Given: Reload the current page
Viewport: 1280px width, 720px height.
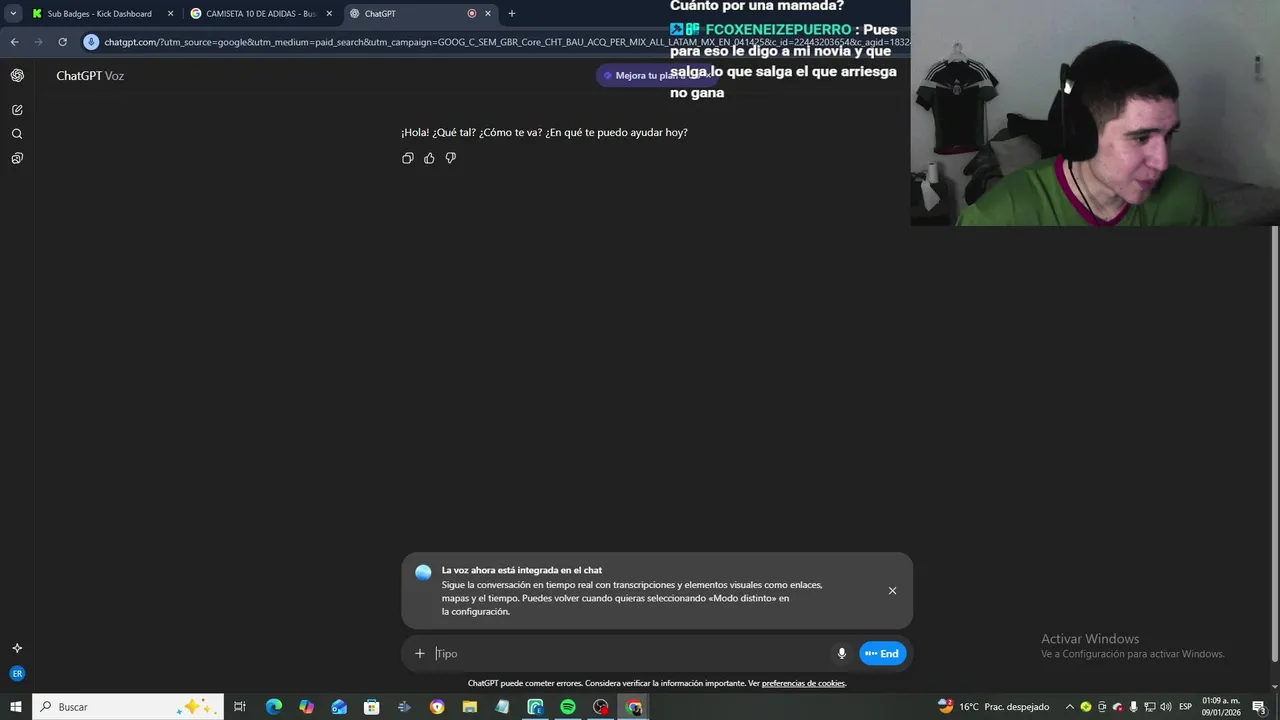Looking at the screenshot, I should pyautogui.click(x=62, y=42).
